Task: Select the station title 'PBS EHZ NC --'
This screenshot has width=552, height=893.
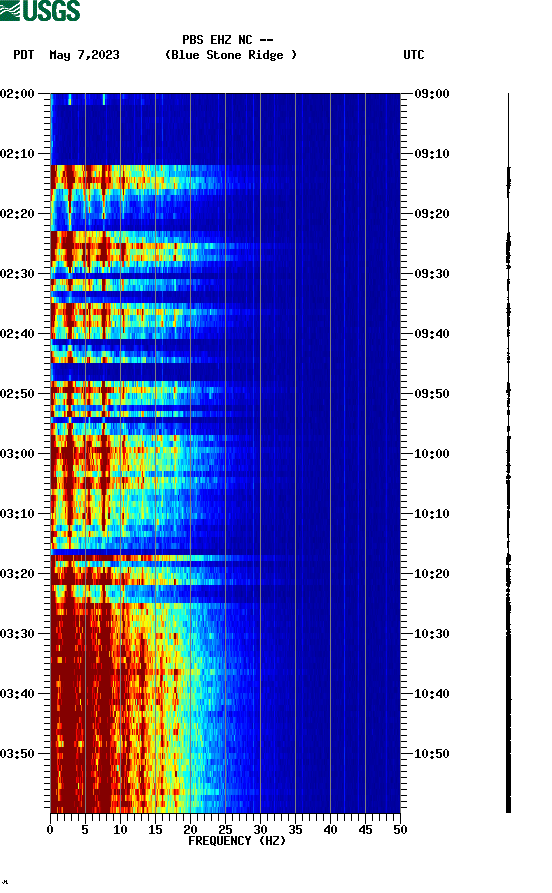Action: [228, 40]
